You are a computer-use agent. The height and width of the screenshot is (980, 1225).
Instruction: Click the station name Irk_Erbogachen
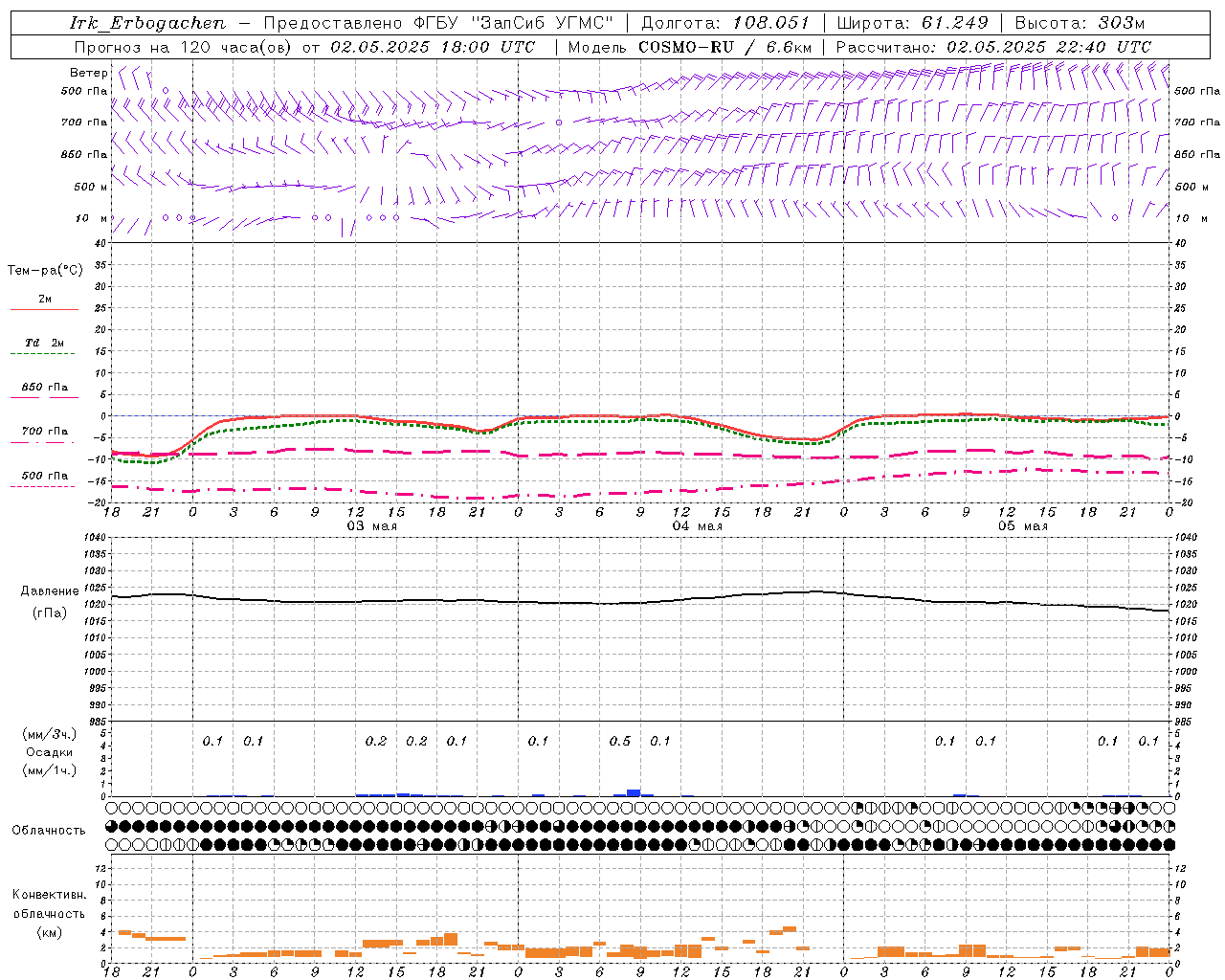point(148,23)
